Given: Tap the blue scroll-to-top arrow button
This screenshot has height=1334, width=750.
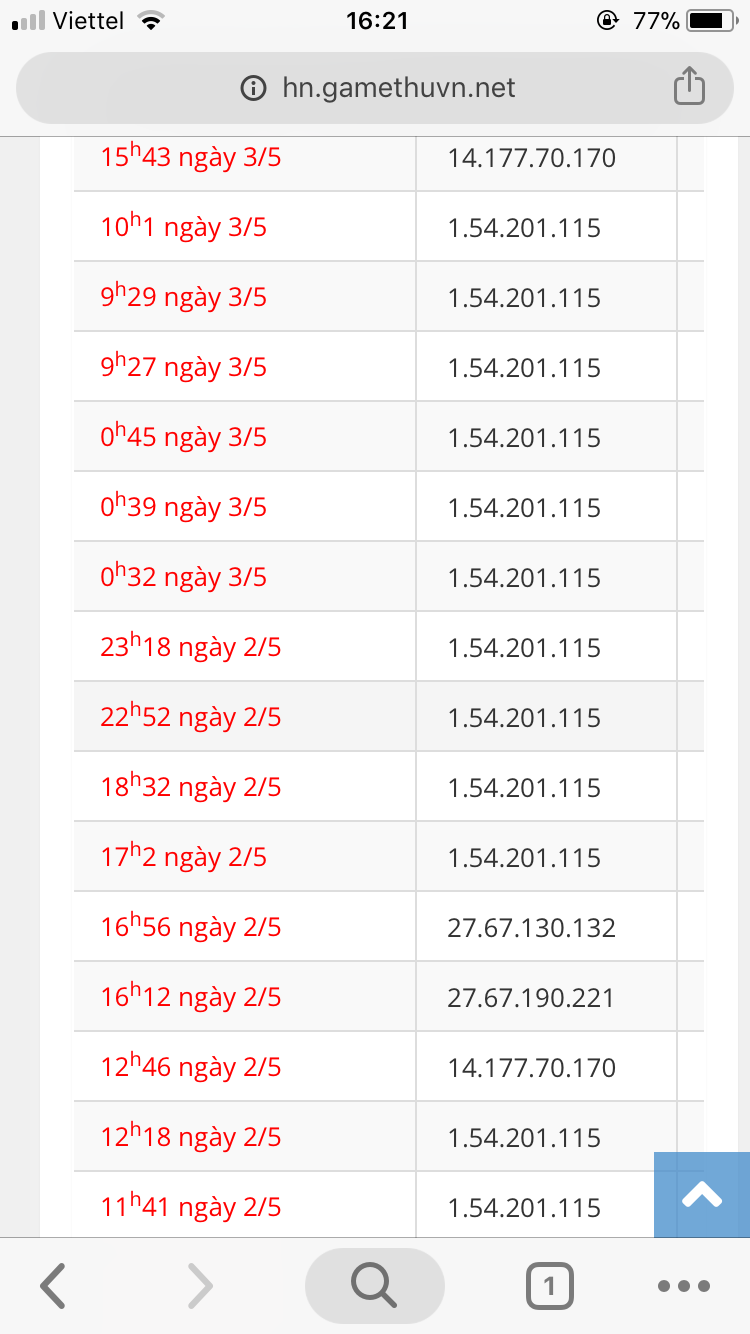Looking at the screenshot, I should [x=702, y=1194].
